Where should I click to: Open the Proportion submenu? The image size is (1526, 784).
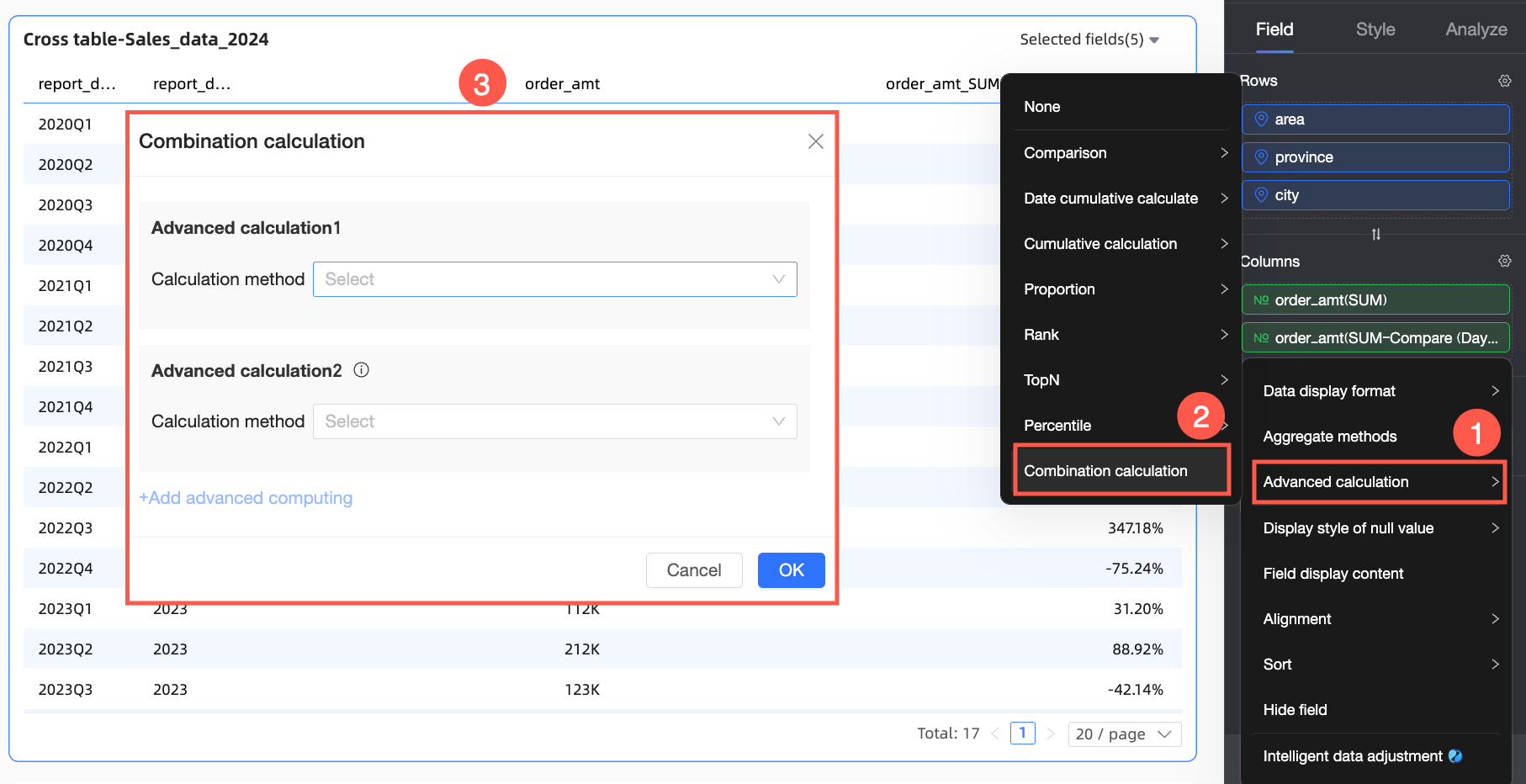(1121, 289)
